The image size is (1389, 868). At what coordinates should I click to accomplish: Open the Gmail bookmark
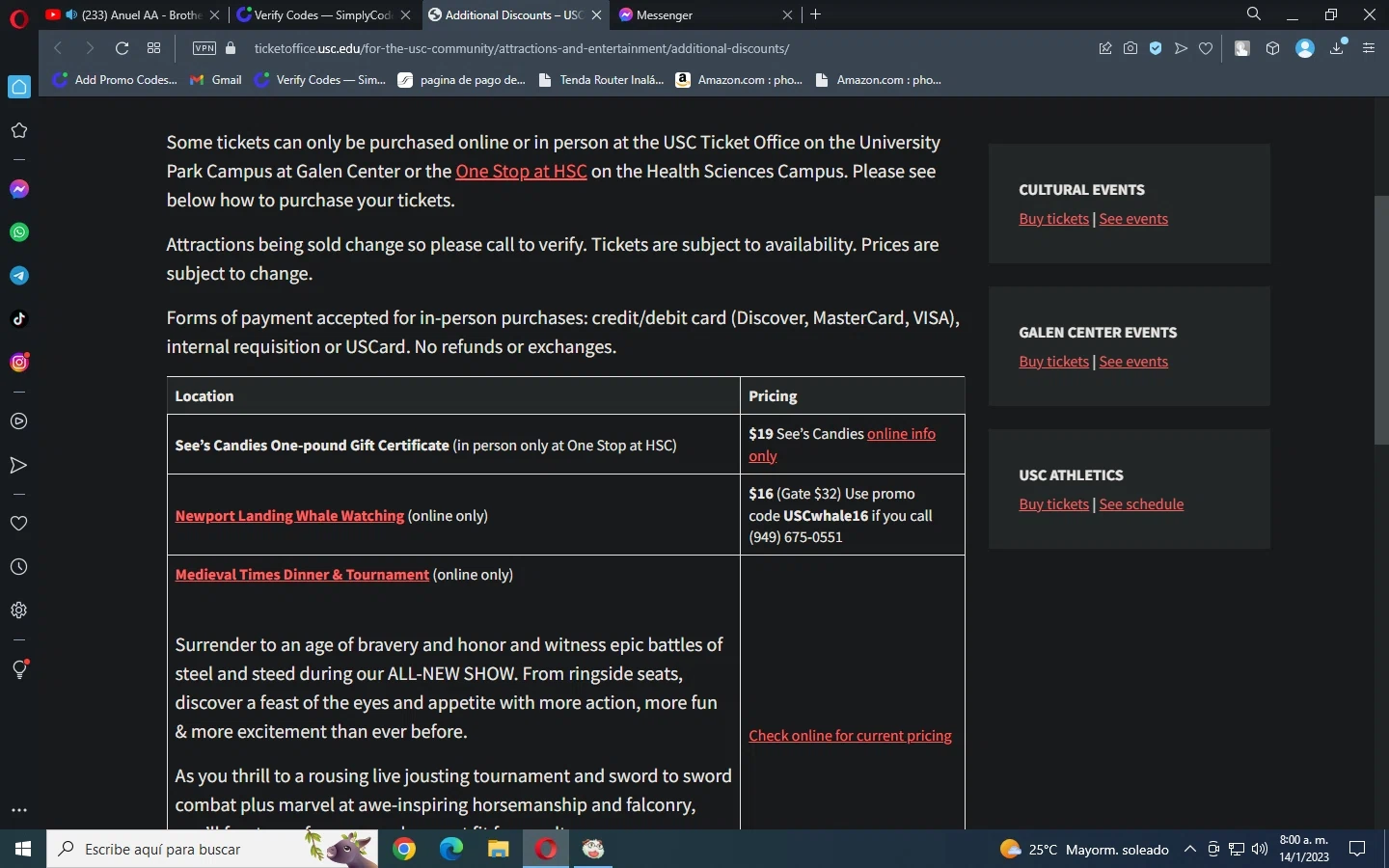tap(216, 80)
